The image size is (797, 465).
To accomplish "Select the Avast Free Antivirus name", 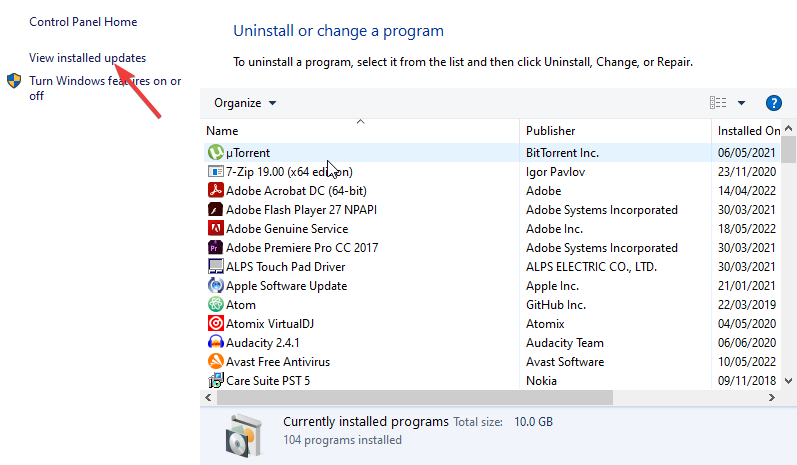I will [278, 362].
